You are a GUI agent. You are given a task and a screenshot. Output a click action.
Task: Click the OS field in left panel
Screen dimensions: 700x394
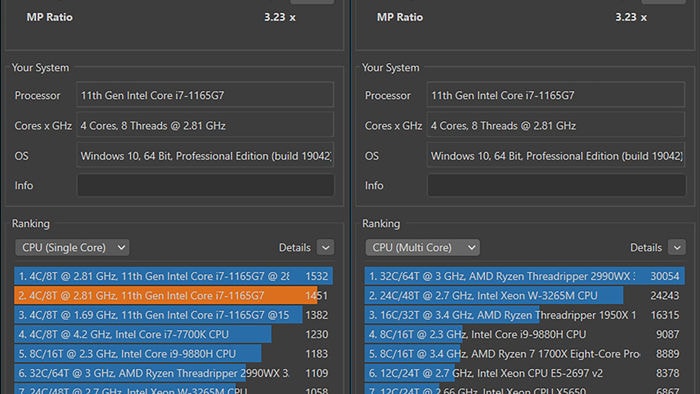(205, 156)
